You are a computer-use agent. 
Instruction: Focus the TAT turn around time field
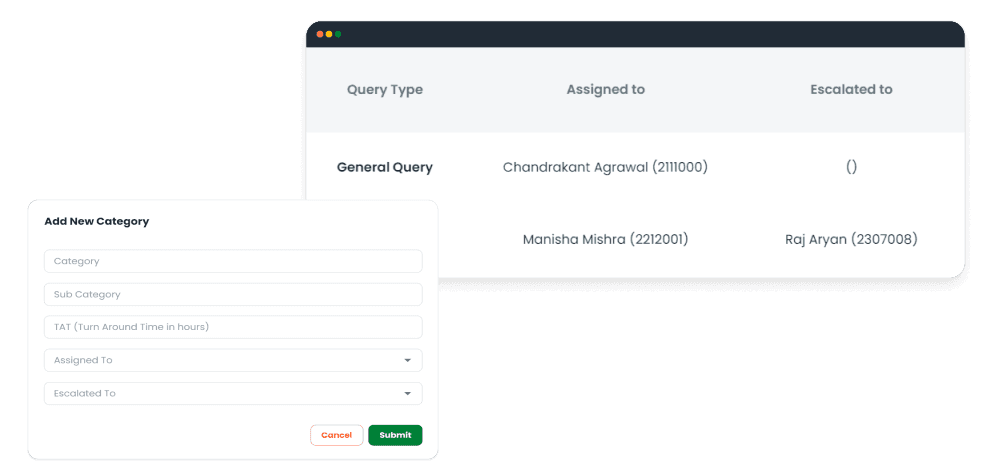pos(233,327)
